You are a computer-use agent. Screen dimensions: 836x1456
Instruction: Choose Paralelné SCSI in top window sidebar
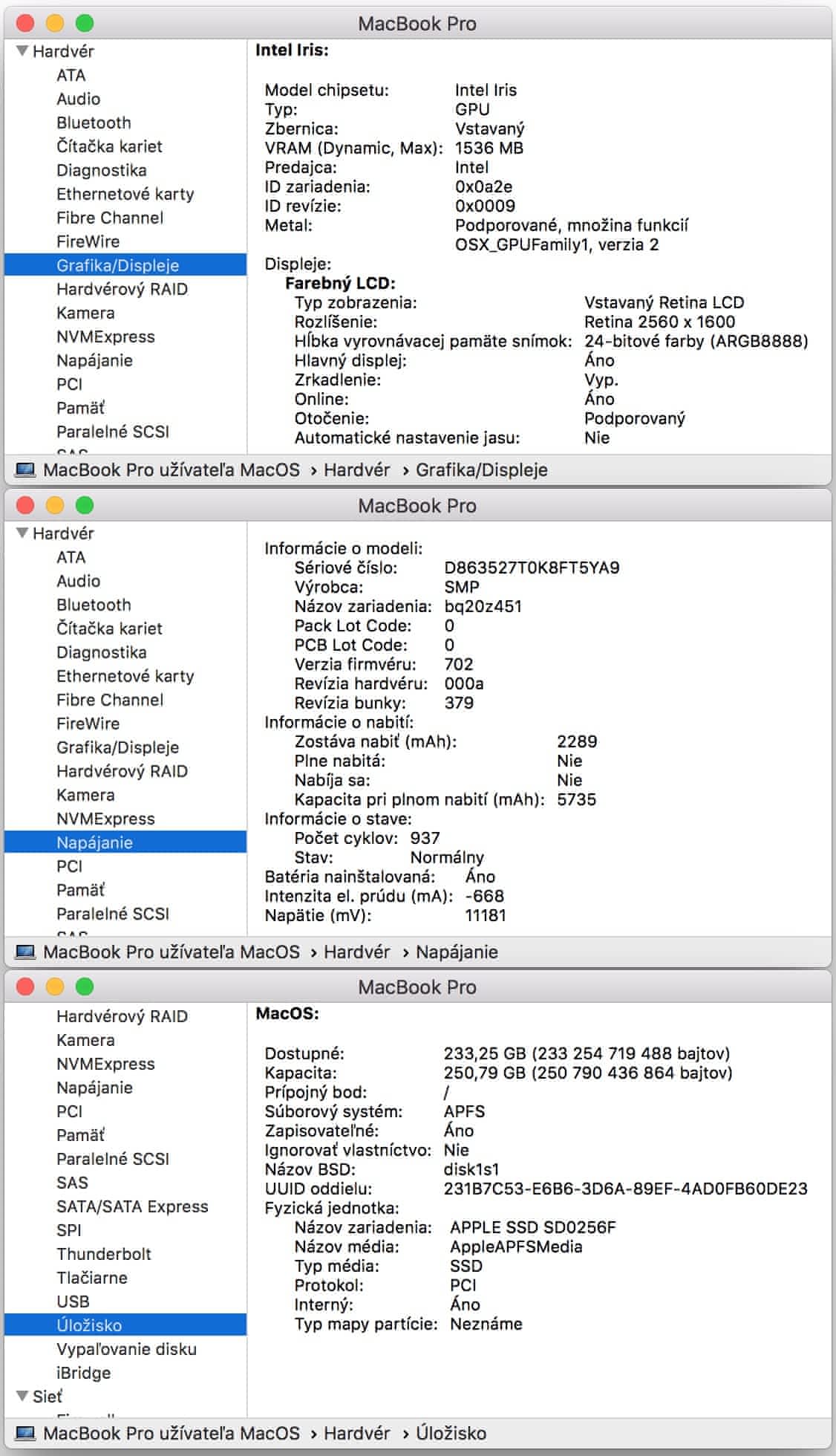[x=113, y=432]
